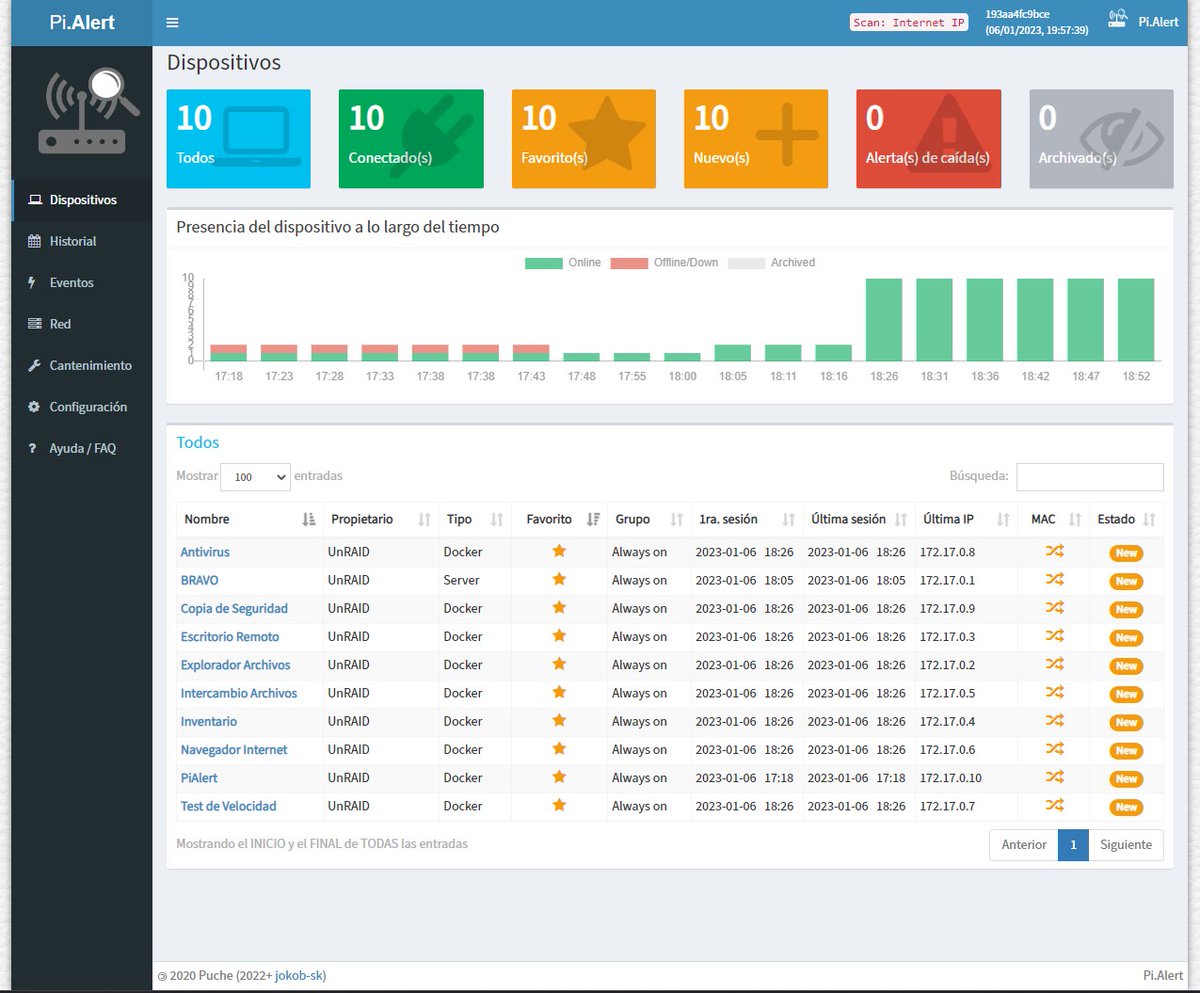Go to Siguiente page
The height and width of the screenshot is (993, 1200).
coord(1126,844)
